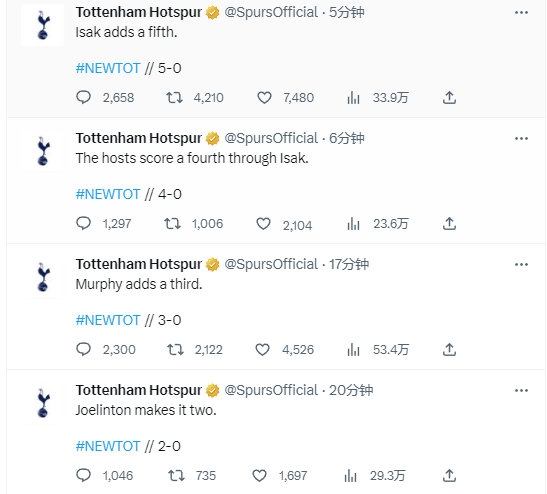Viewport: 547px width, 494px height.
Task: Share the 4-0 score tweet
Action: pos(449,224)
